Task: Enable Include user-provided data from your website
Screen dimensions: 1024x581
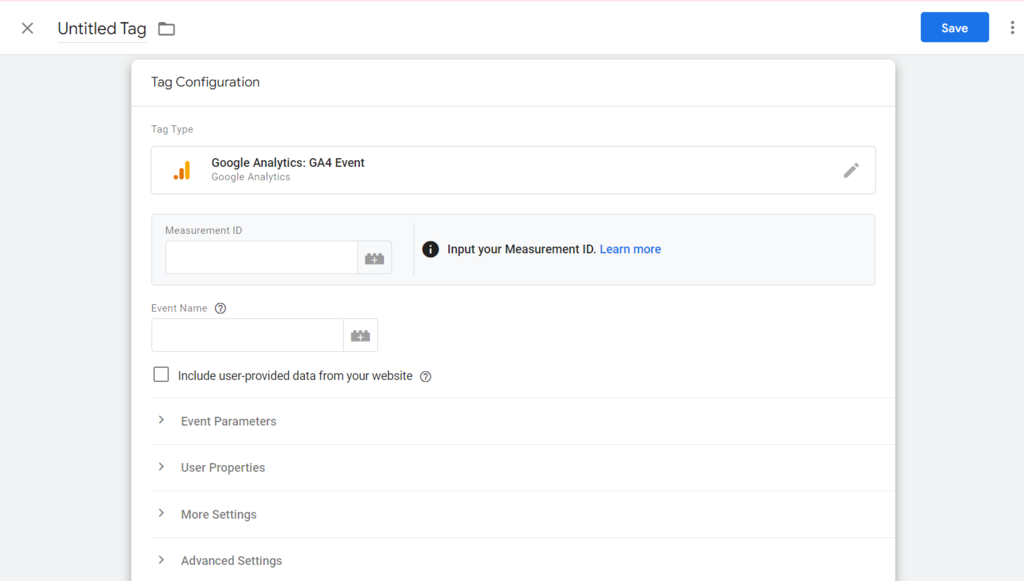Action: click(161, 374)
